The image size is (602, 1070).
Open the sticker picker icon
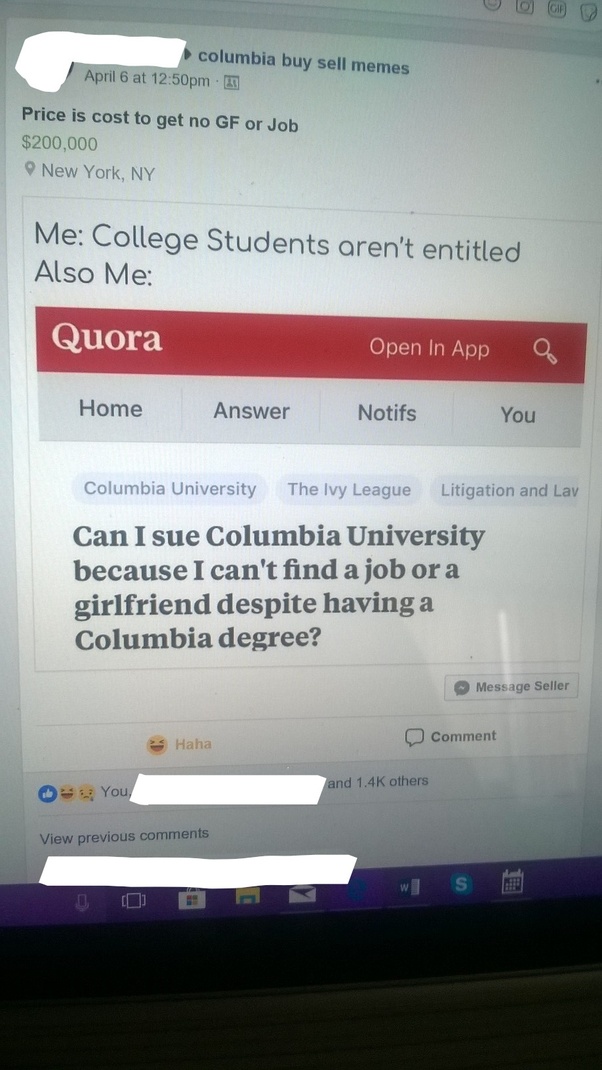coord(588,11)
